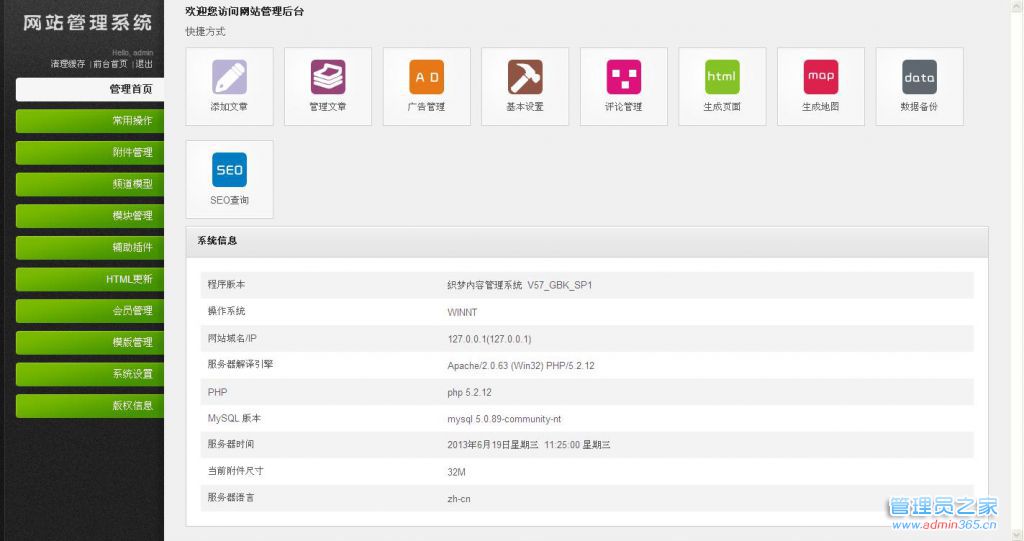Click the 服务器时间 row label
The height and width of the screenshot is (541, 1024).
pyautogui.click(x=231, y=444)
